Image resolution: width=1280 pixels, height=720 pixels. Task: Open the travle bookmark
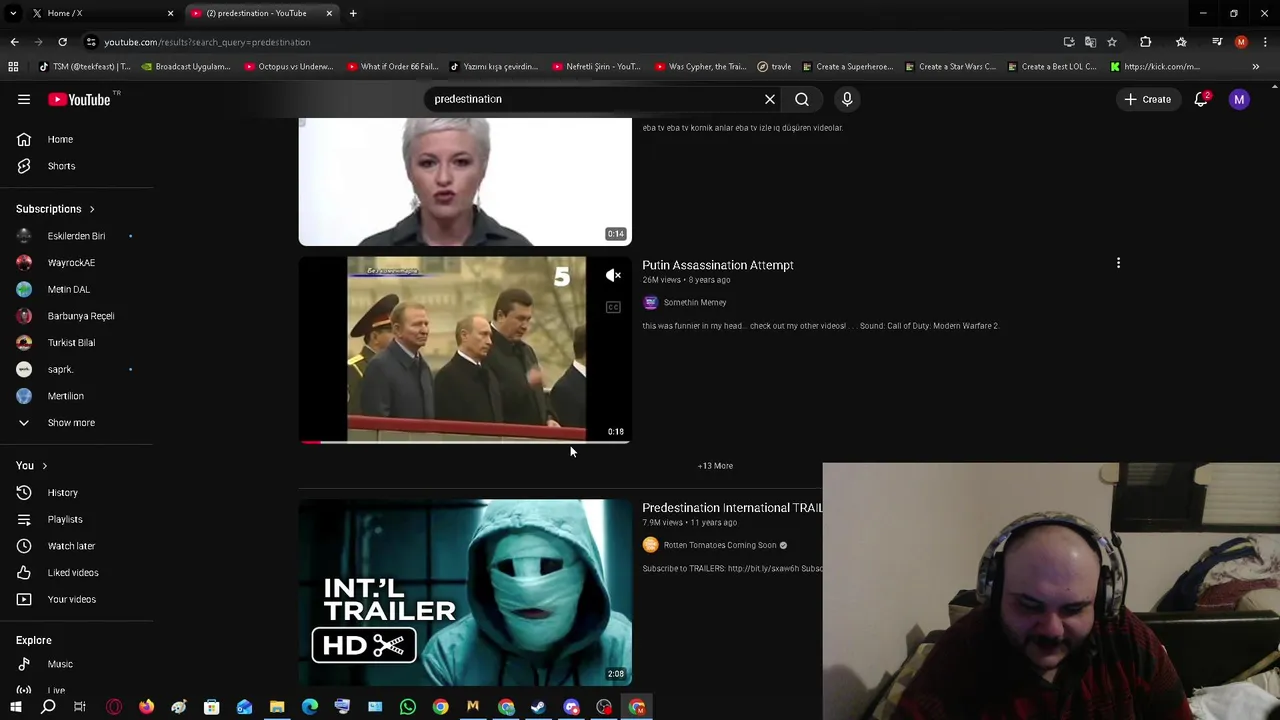coord(774,67)
